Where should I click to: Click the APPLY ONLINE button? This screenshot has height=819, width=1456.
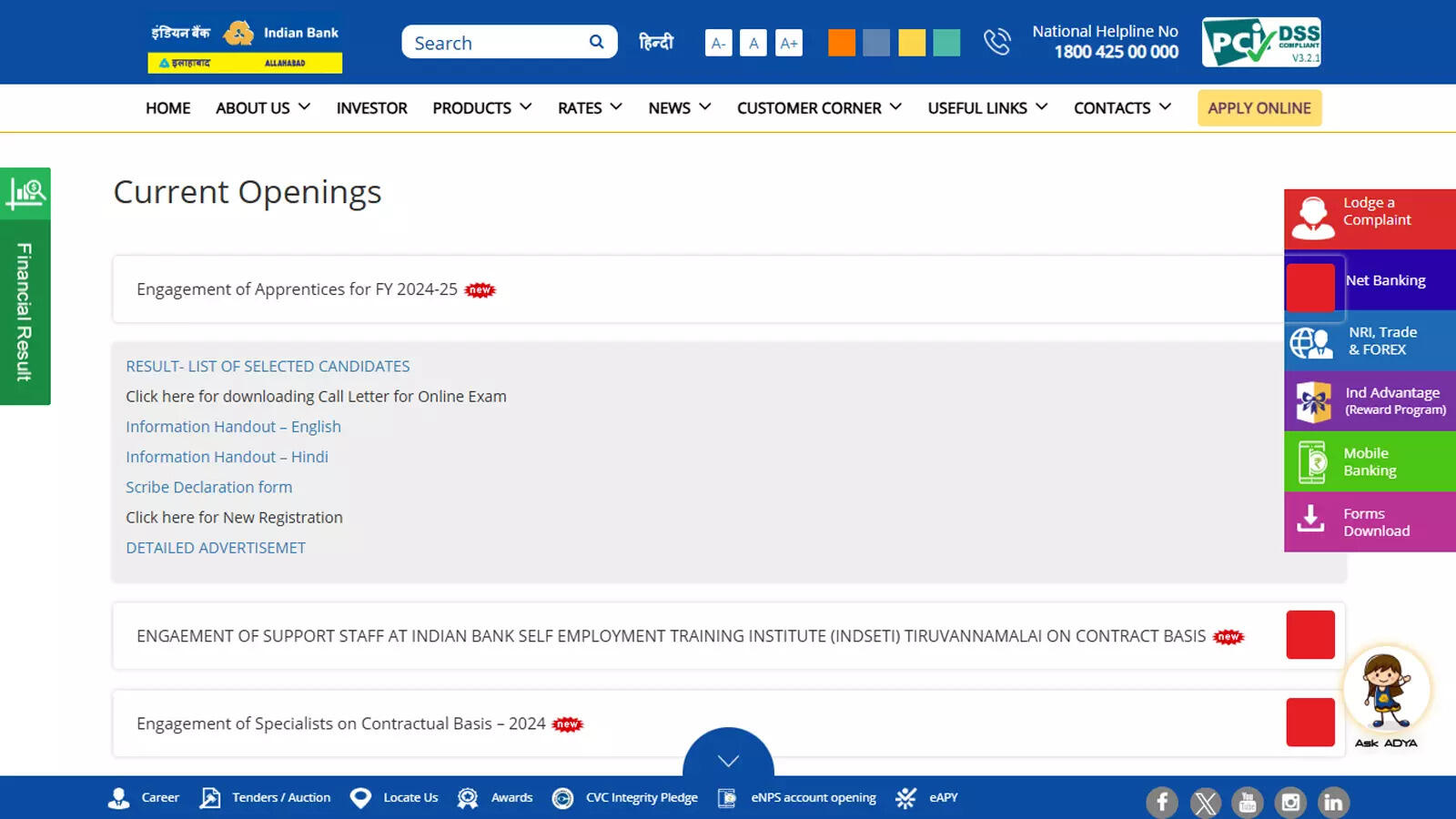tap(1259, 107)
